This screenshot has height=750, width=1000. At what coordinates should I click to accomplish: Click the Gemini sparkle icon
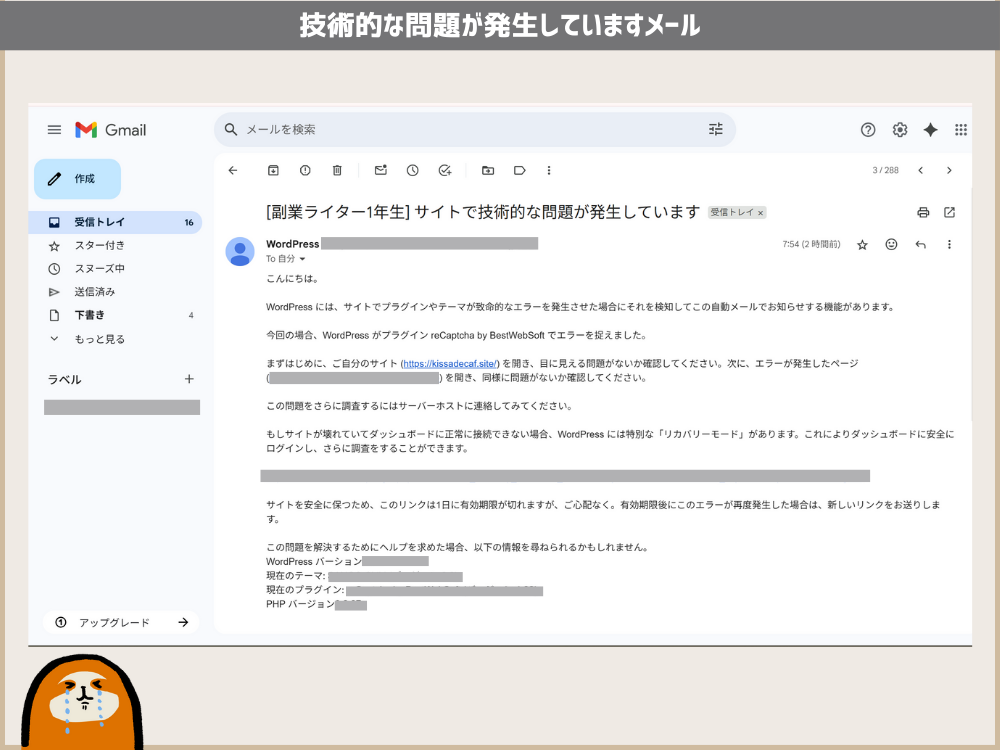point(930,129)
